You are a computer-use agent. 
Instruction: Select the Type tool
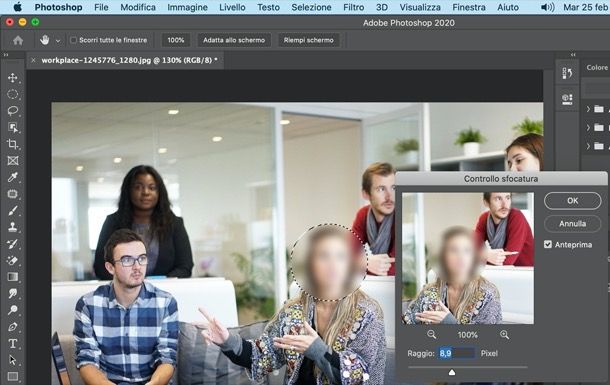pos(12,343)
